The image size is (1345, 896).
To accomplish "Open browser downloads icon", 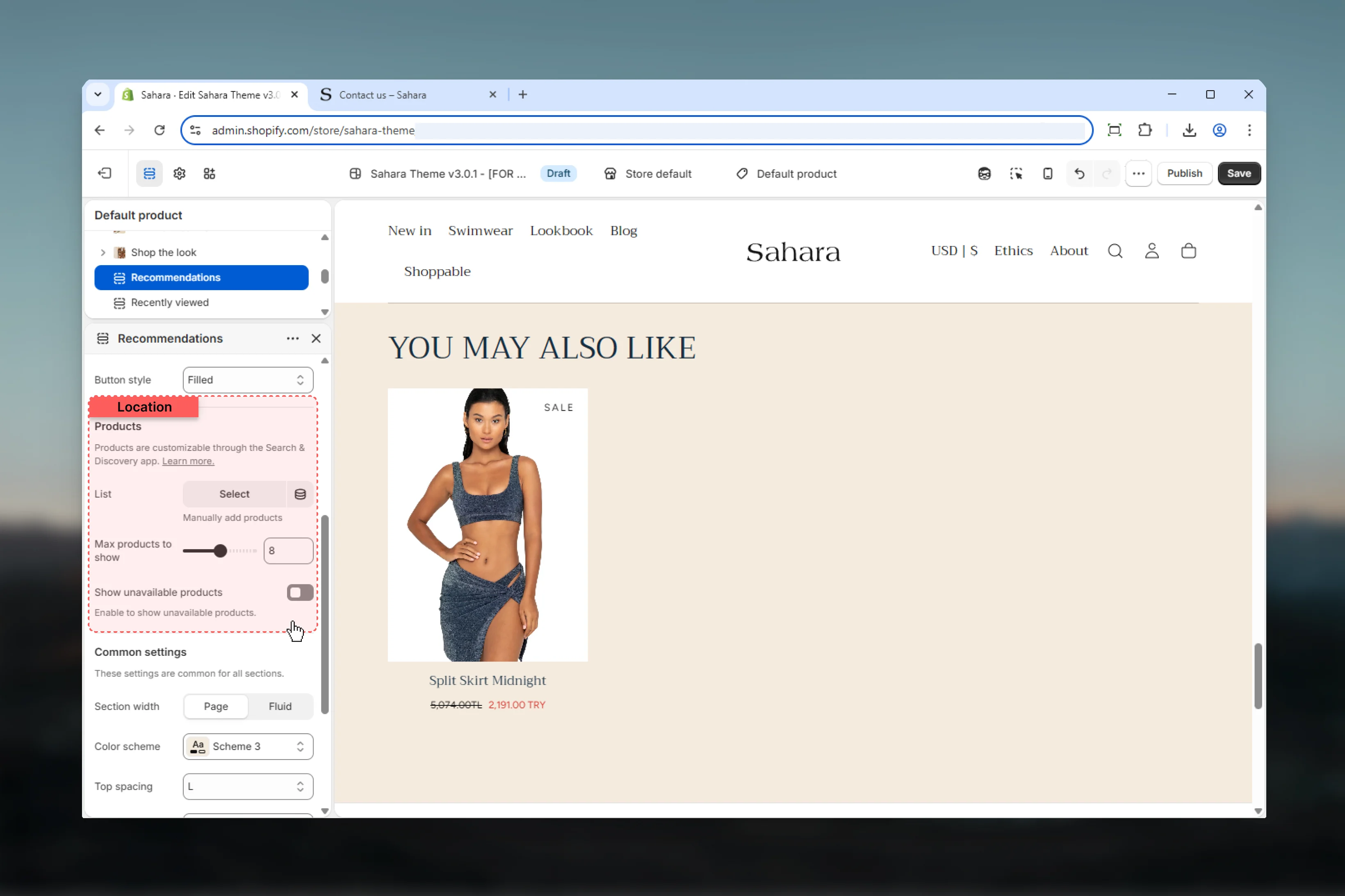I will pyautogui.click(x=1189, y=130).
